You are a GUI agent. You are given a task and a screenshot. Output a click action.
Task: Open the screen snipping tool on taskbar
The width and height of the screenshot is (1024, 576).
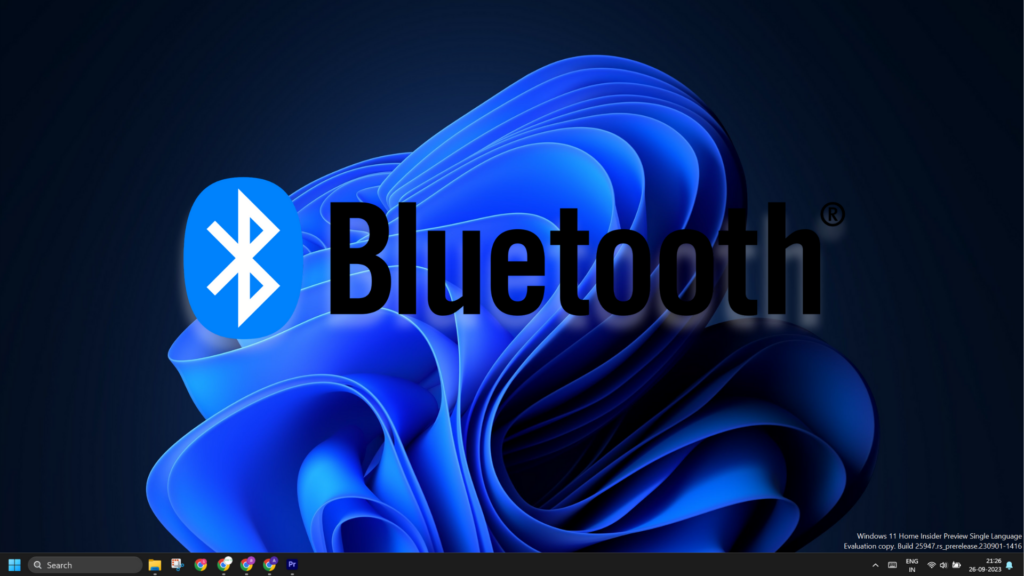click(x=176, y=564)
